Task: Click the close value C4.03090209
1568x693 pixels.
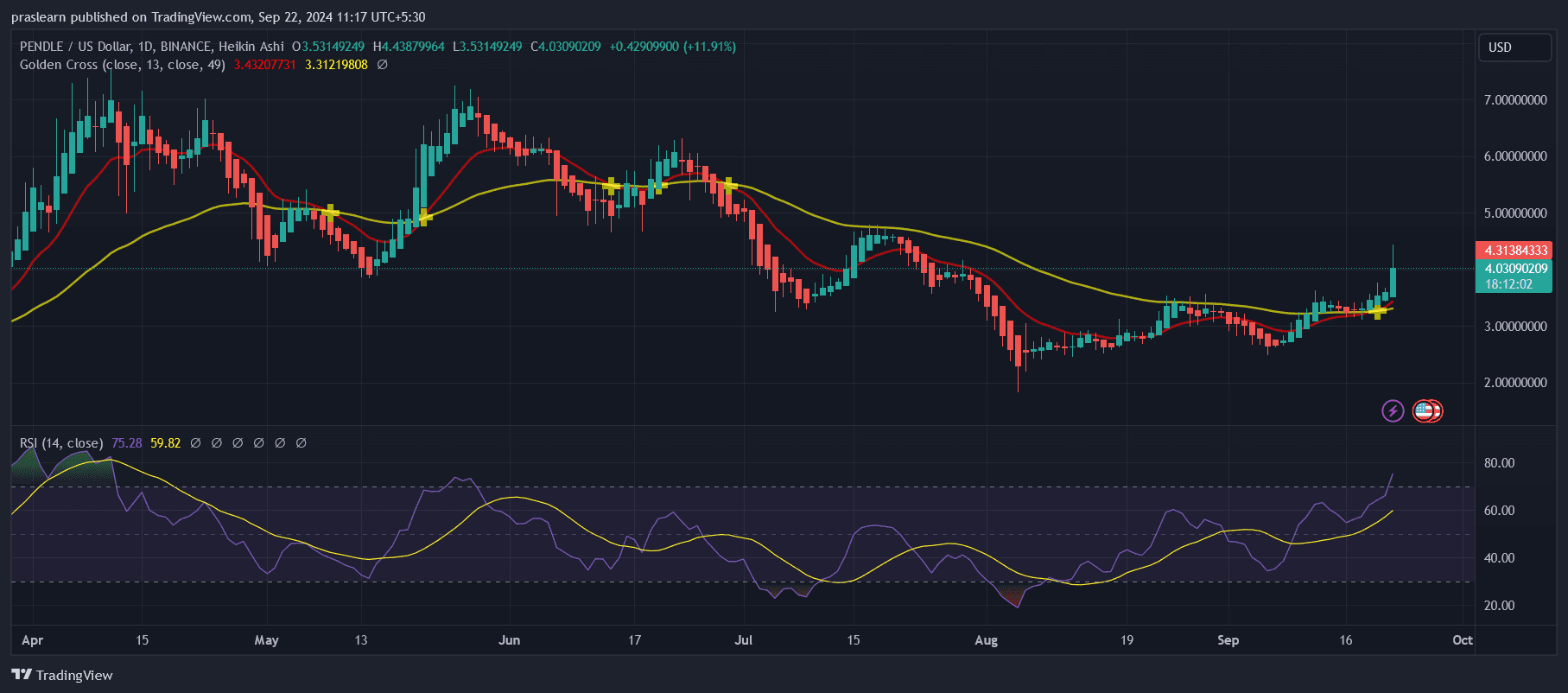Action: [566, 47]
